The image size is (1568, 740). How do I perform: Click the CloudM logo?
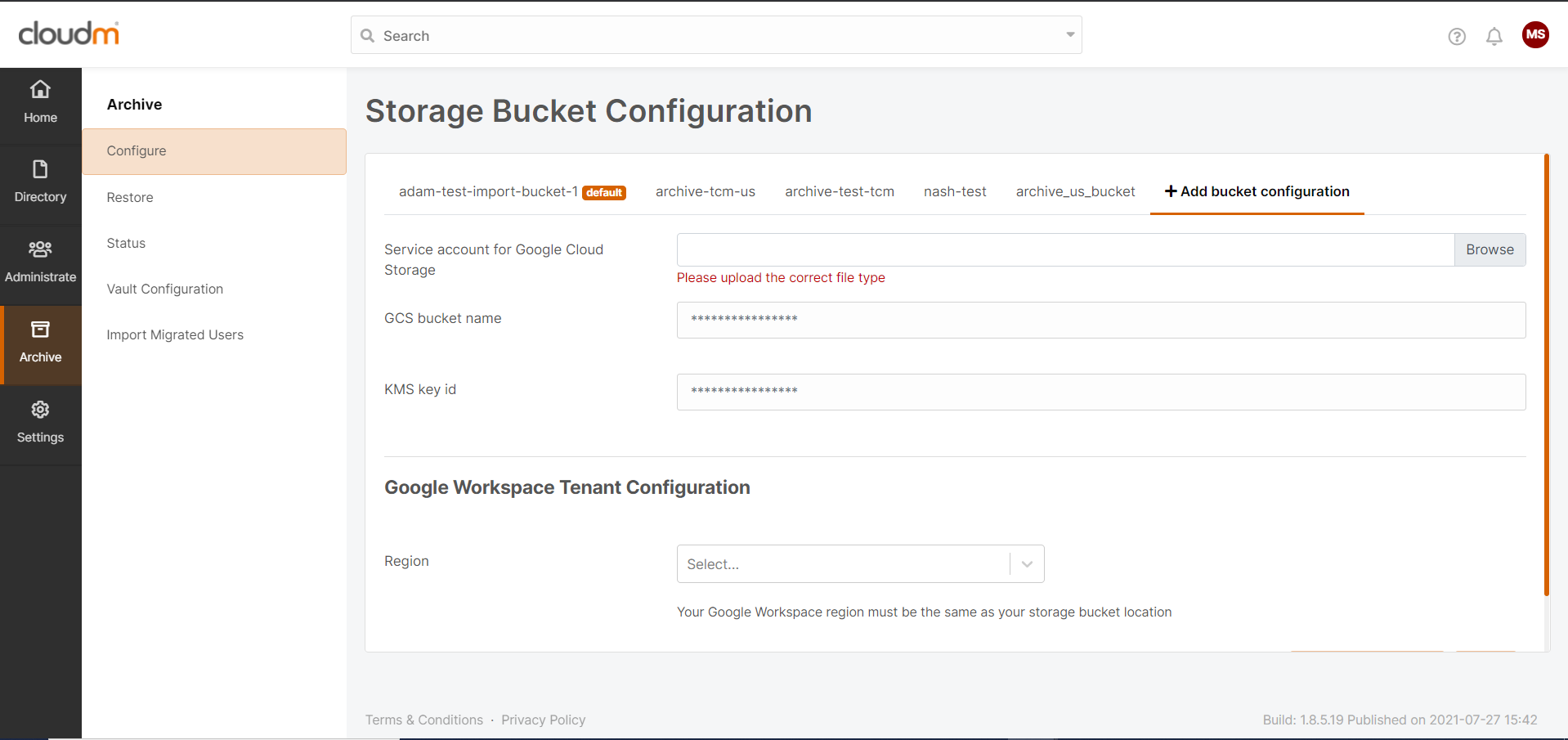point(69,34)
